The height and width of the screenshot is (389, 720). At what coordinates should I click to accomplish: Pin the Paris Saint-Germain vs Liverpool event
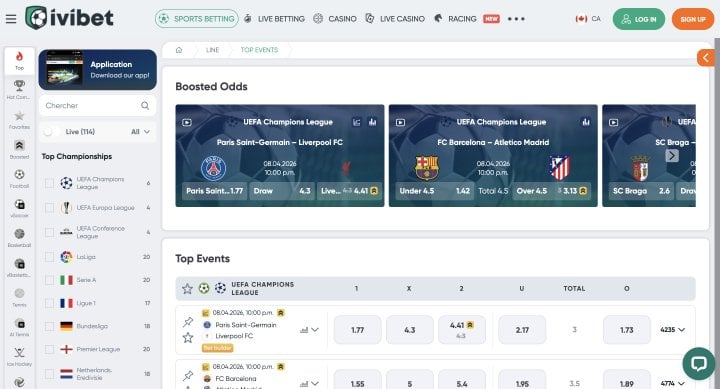click(x=188, y=322)
